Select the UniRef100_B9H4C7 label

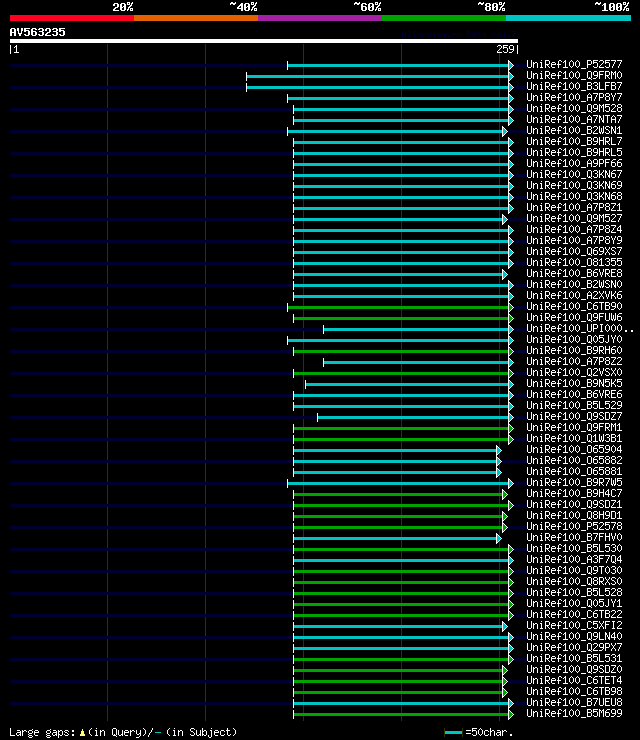pyautogui.click(x=574, y=494)
